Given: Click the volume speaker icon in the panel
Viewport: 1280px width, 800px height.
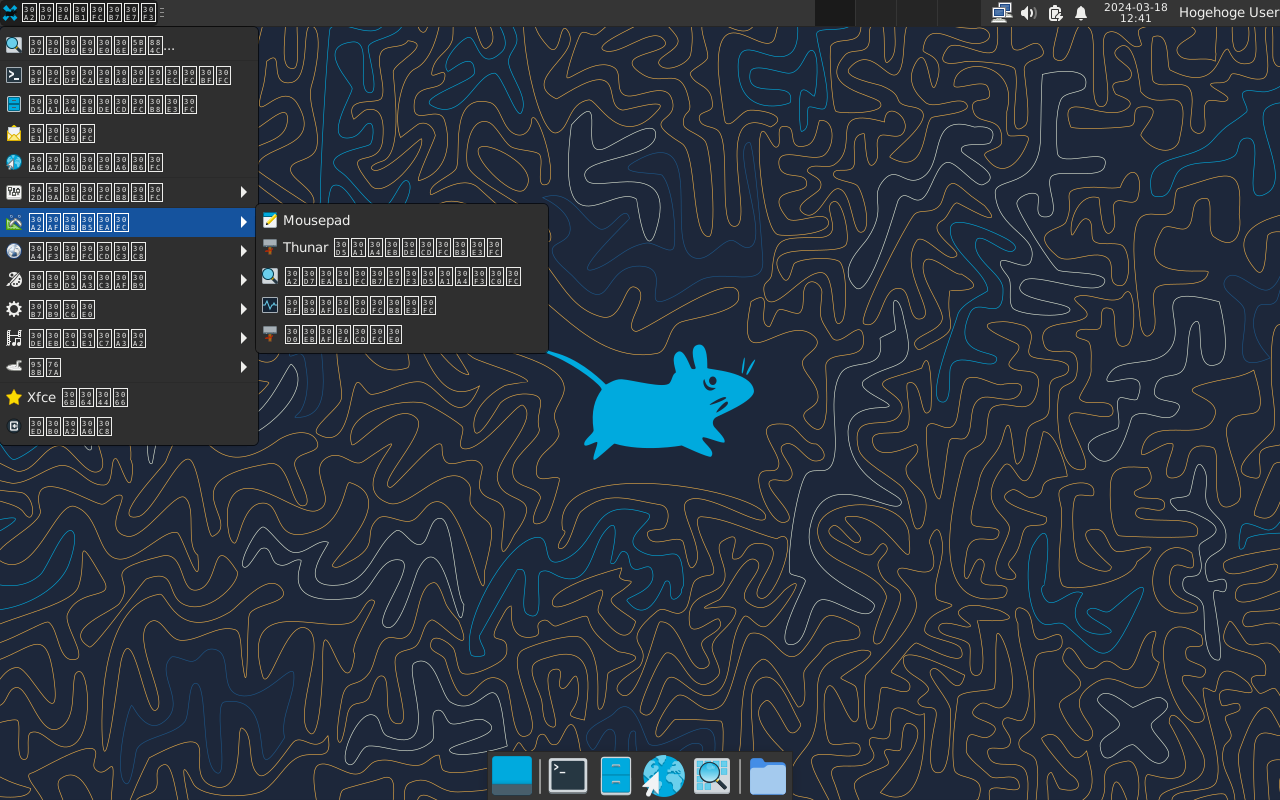Looking at the screenshot, I should [1028, 13].
